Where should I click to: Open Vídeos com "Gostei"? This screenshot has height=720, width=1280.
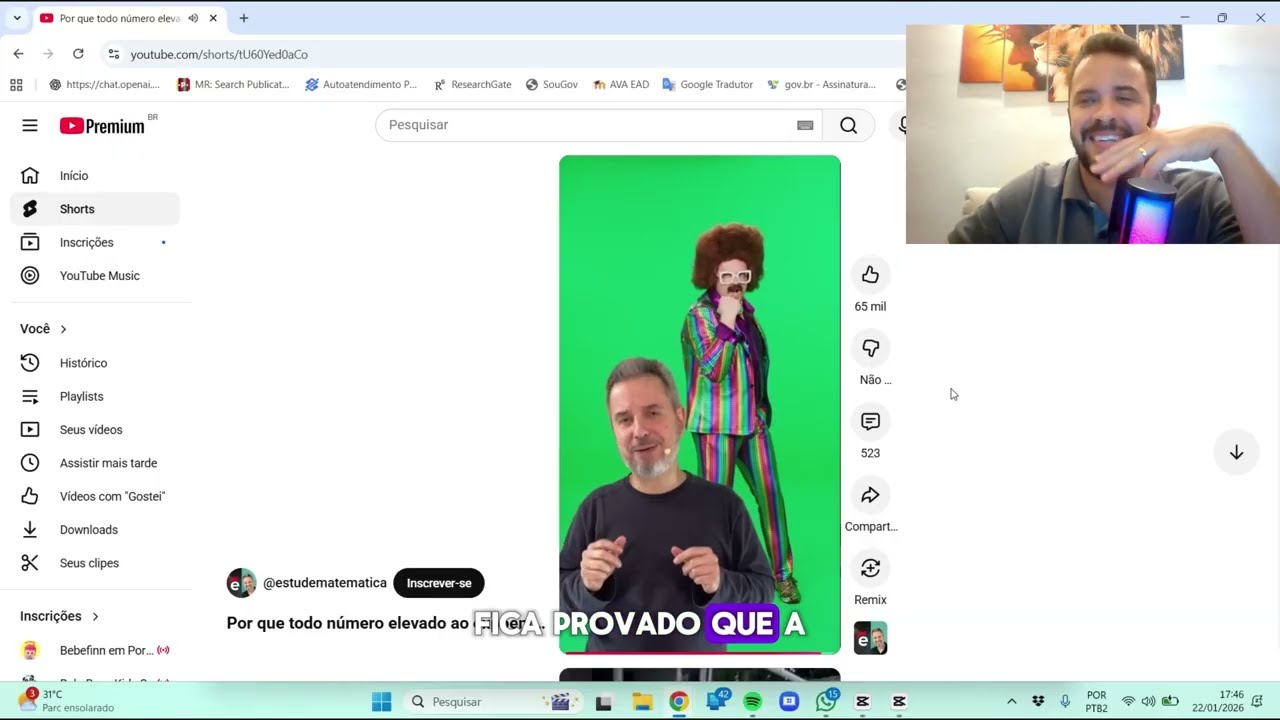[x=95, y=496]
